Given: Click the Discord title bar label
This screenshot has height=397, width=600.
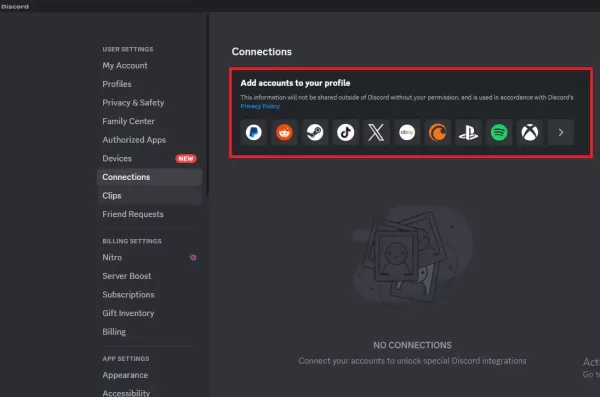Looking at the screenshot, I should pos(15,7).
